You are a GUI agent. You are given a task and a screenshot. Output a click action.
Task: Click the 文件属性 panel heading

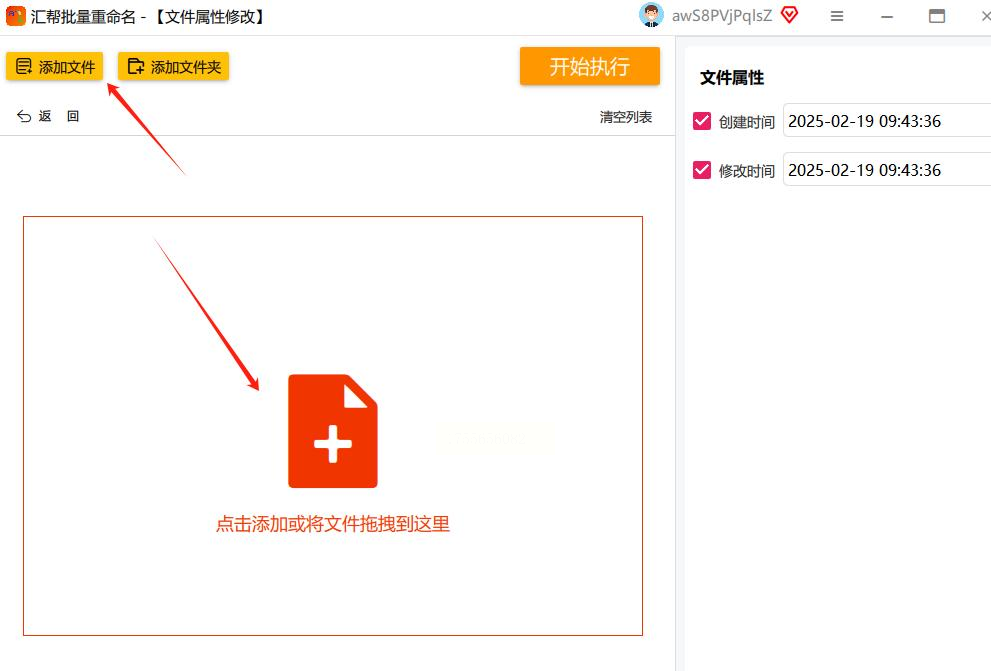[x=732, y=78]
